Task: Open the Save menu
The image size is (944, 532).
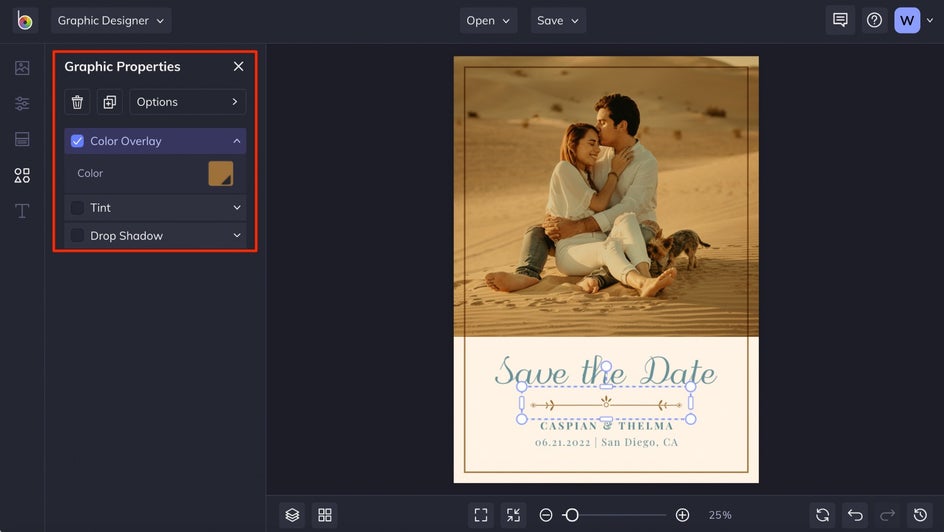Action: [x=558, y=20]
